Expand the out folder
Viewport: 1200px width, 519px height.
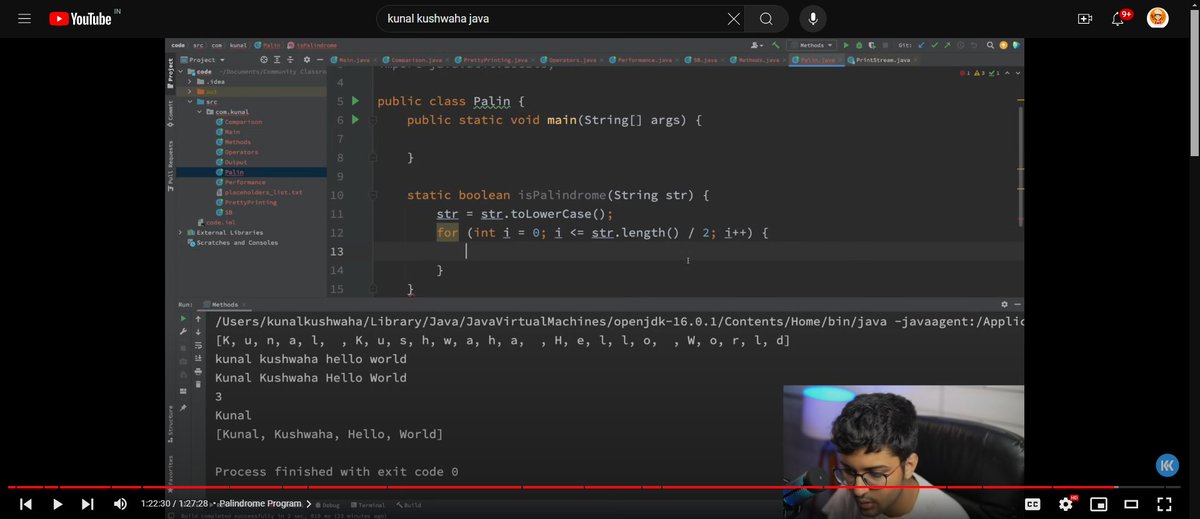(188, 91)
